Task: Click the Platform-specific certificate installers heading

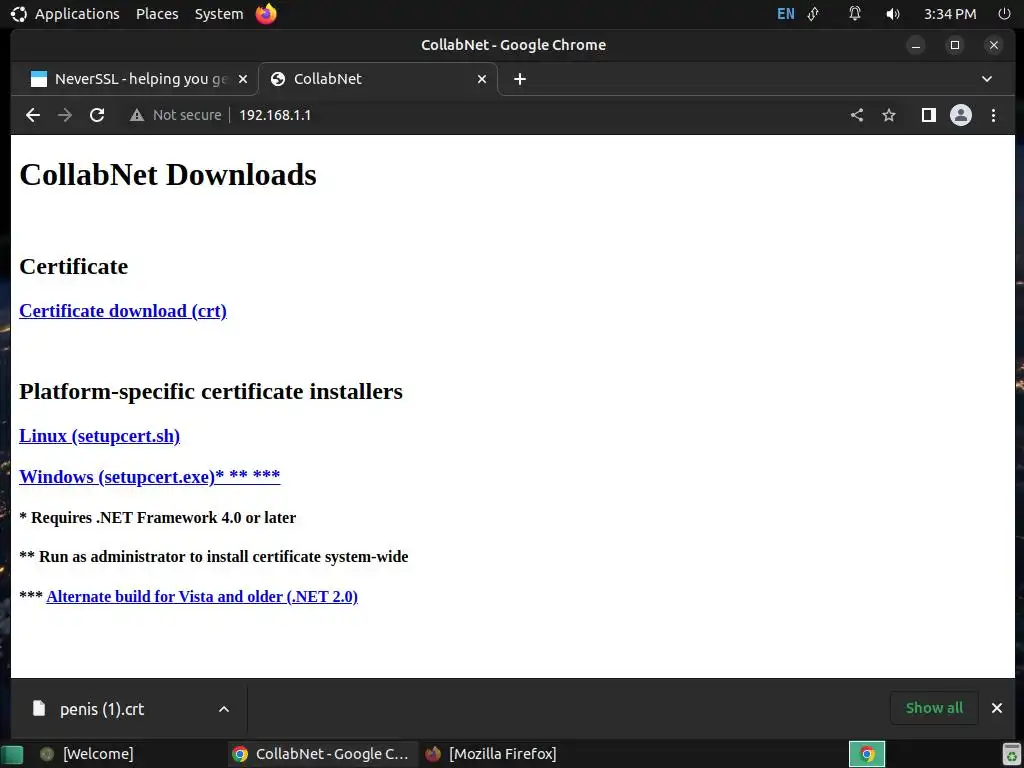Action: point(211,391)
